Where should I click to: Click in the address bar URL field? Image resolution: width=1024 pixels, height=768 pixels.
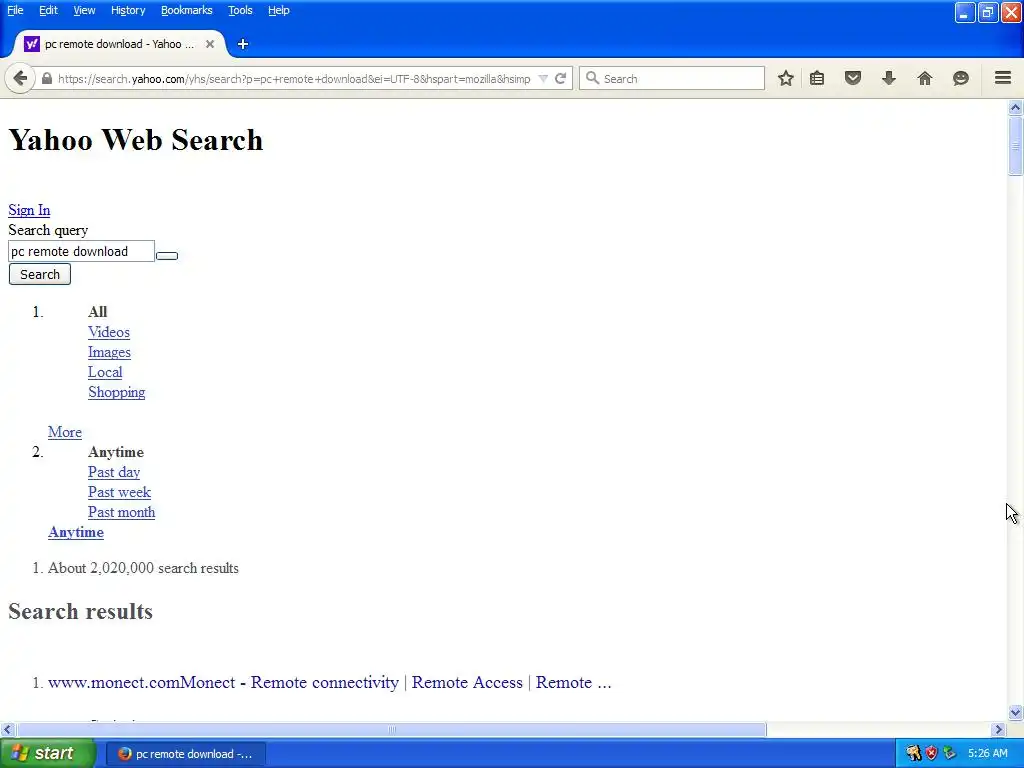(x=294, y=78)
